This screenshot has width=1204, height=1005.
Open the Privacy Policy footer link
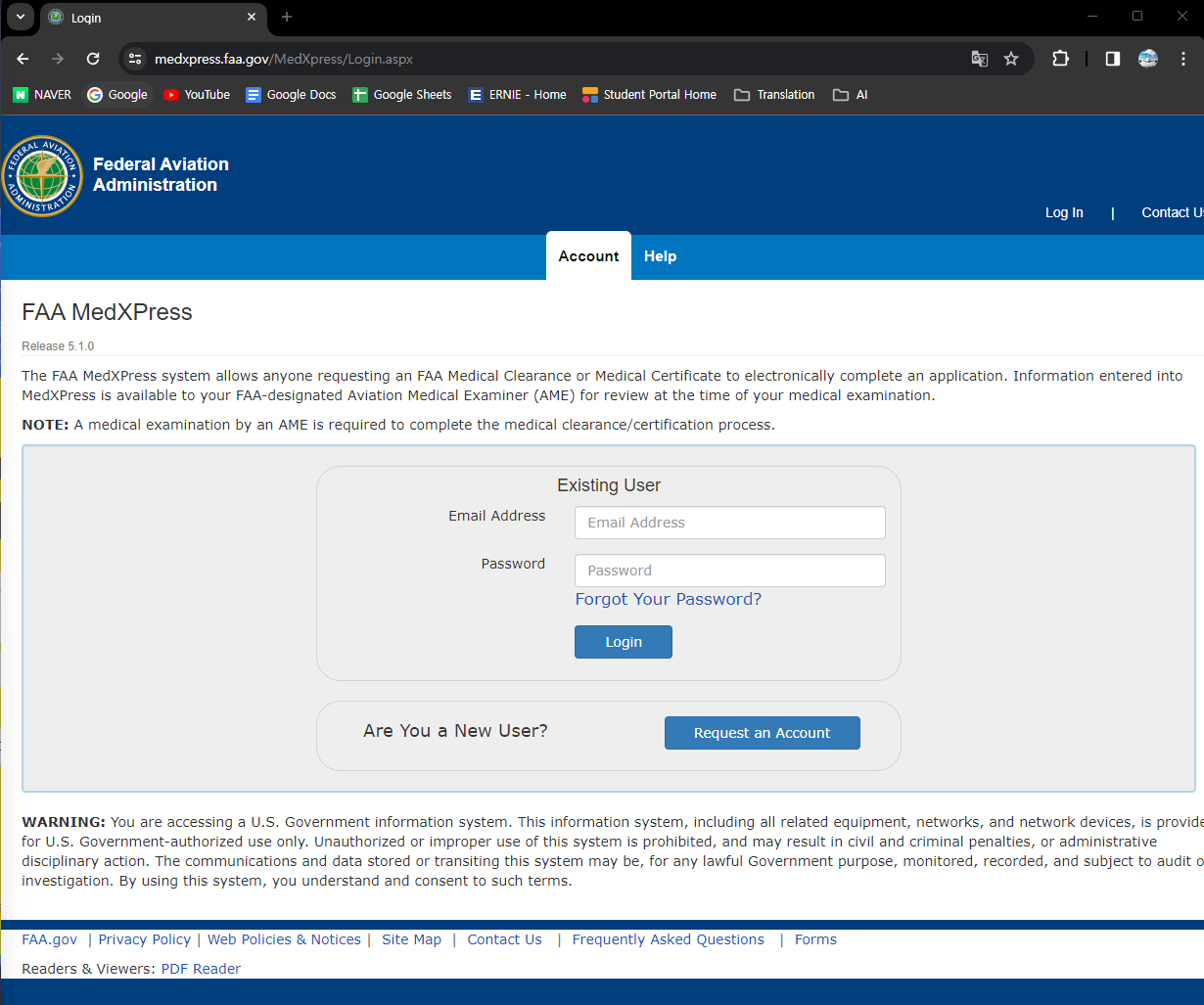point(145,939)
